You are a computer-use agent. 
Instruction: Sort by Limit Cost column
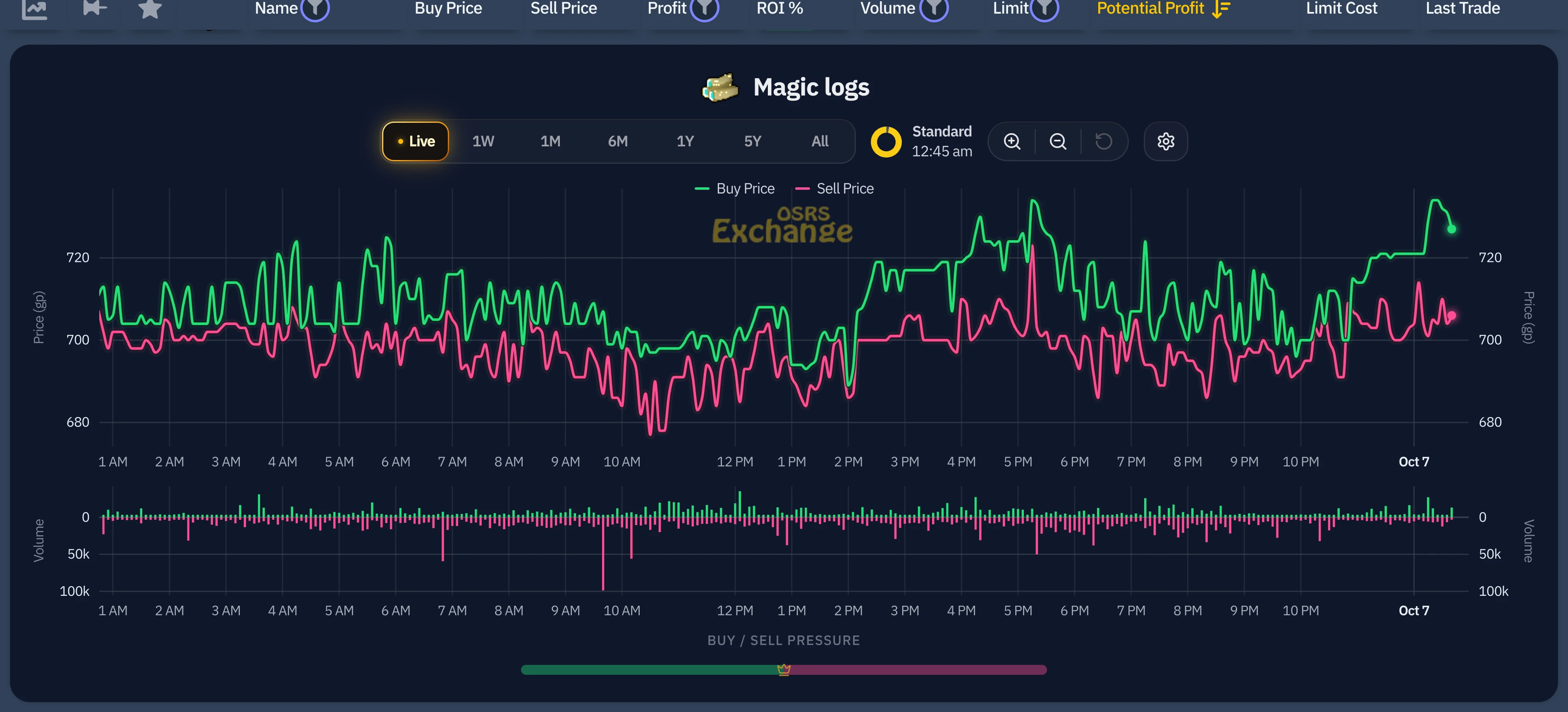pyautogui.click(x=1341, y=8)
